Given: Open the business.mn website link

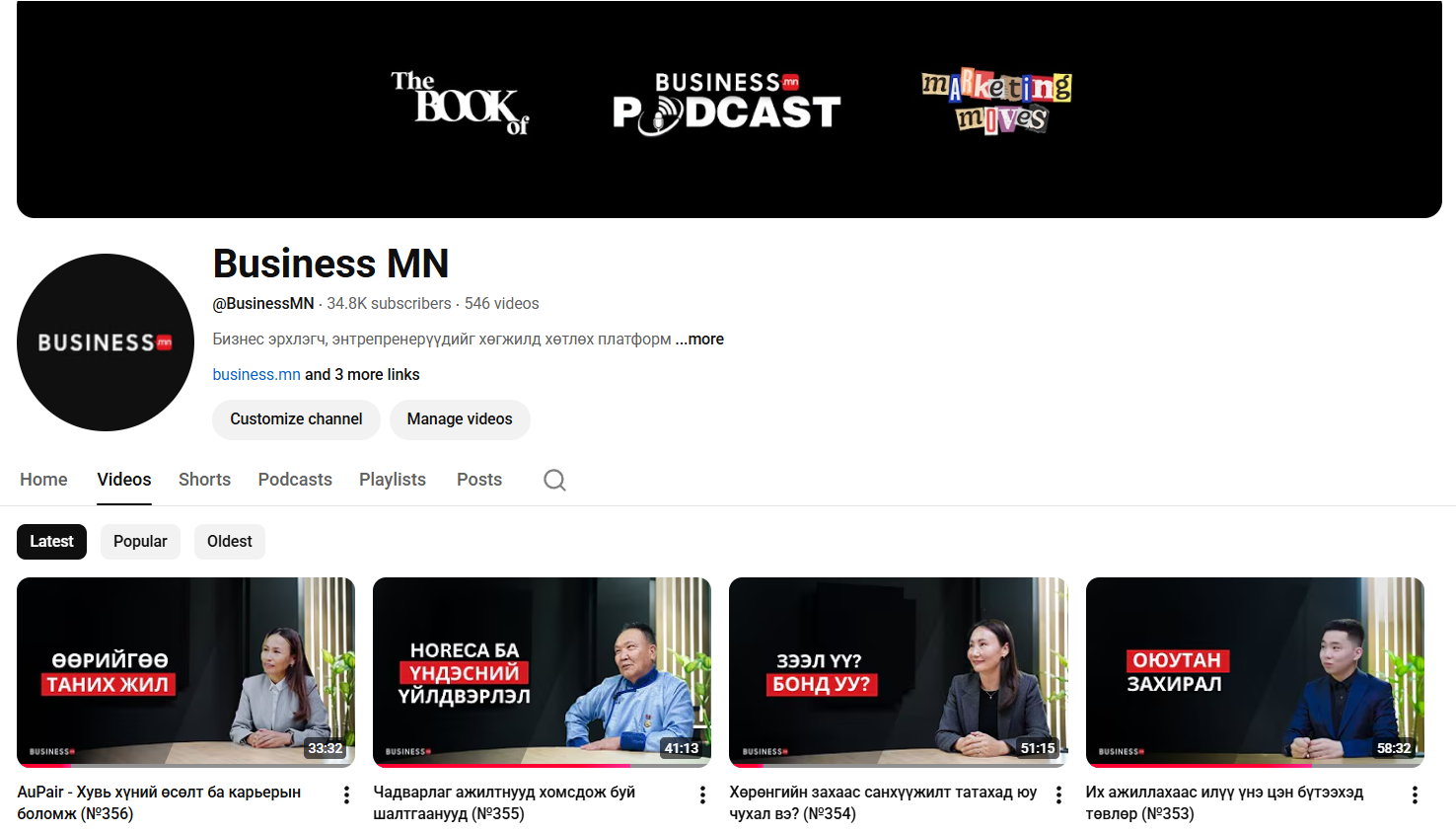Looking at the screenshot, I should pyautogui.click(x=256, y=375).
